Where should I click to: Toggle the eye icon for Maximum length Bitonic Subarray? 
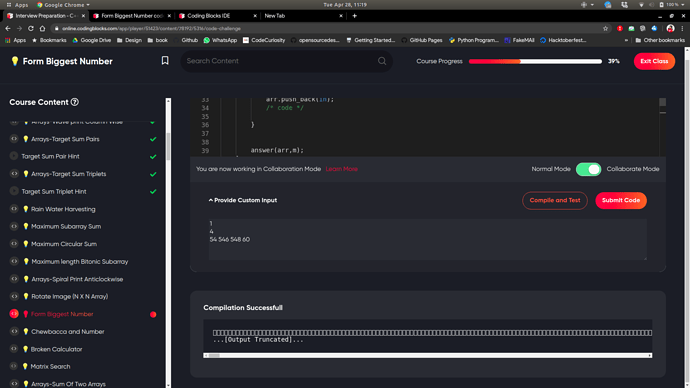click(x=14, y=261)
